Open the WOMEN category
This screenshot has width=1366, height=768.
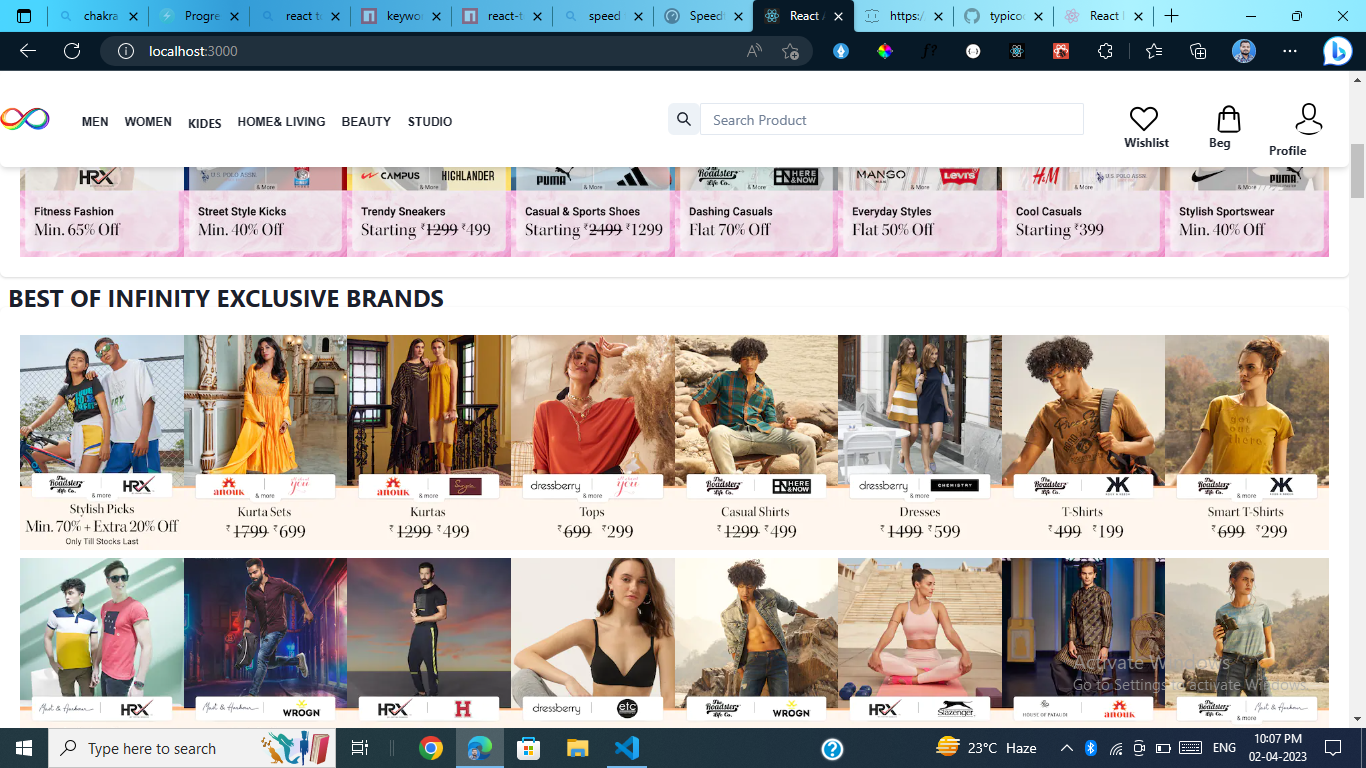[x=148, y=122]
